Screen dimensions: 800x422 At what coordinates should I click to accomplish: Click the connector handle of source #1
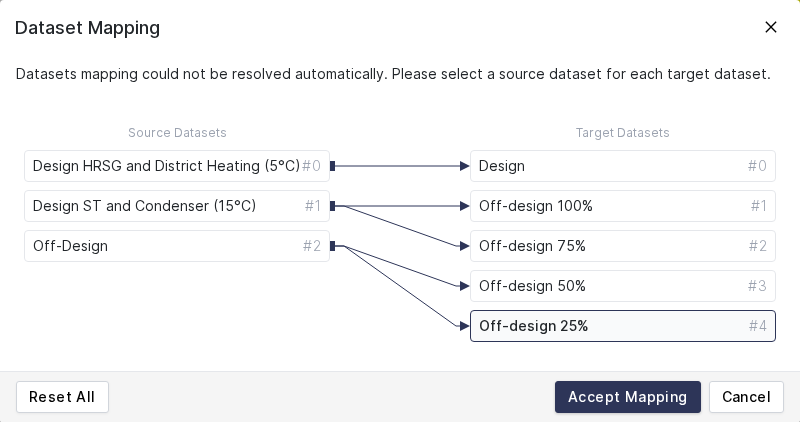pos(333,206)
